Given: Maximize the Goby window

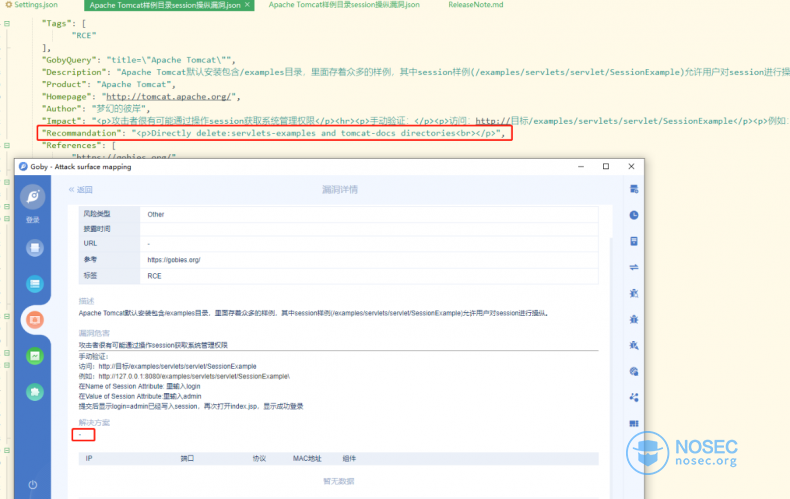Looking at the screenshot, I should click(x=606, y=166).
